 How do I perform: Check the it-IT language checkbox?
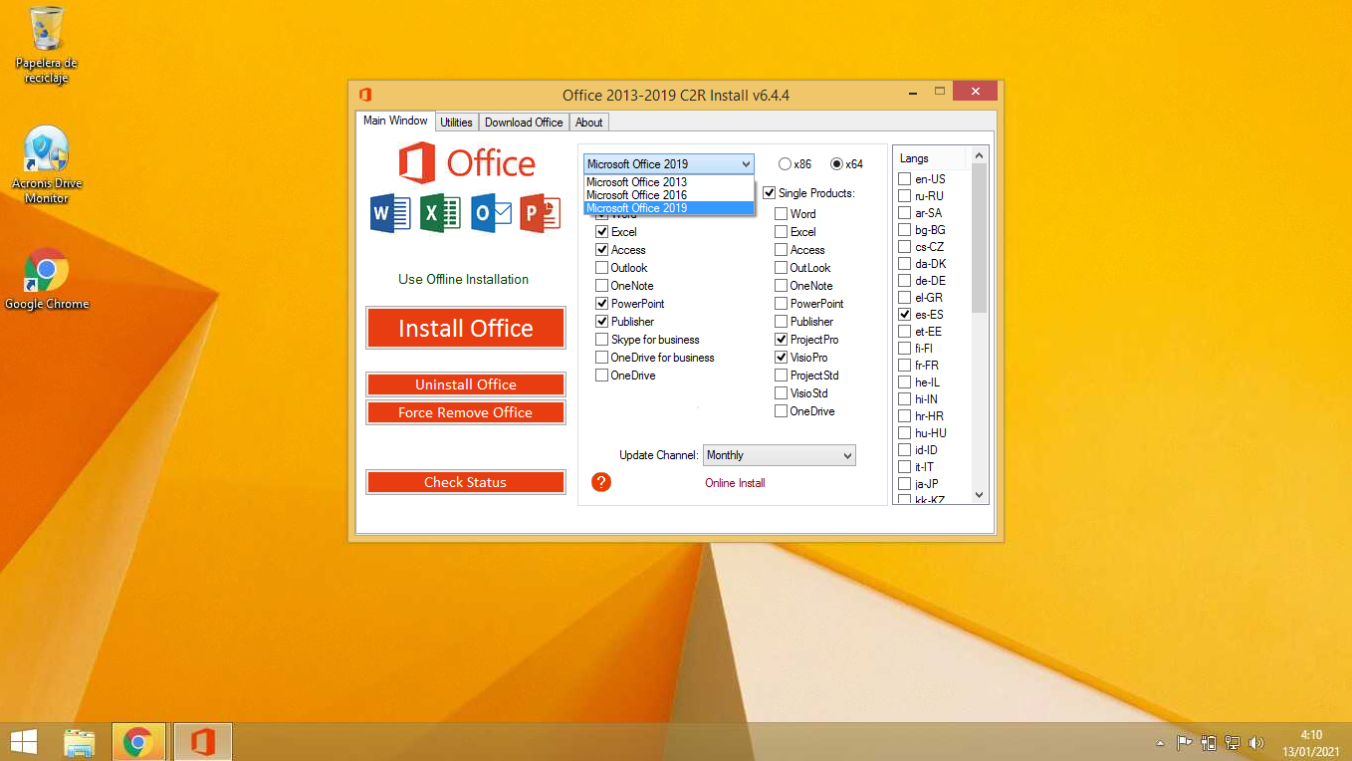coord(905,467)
